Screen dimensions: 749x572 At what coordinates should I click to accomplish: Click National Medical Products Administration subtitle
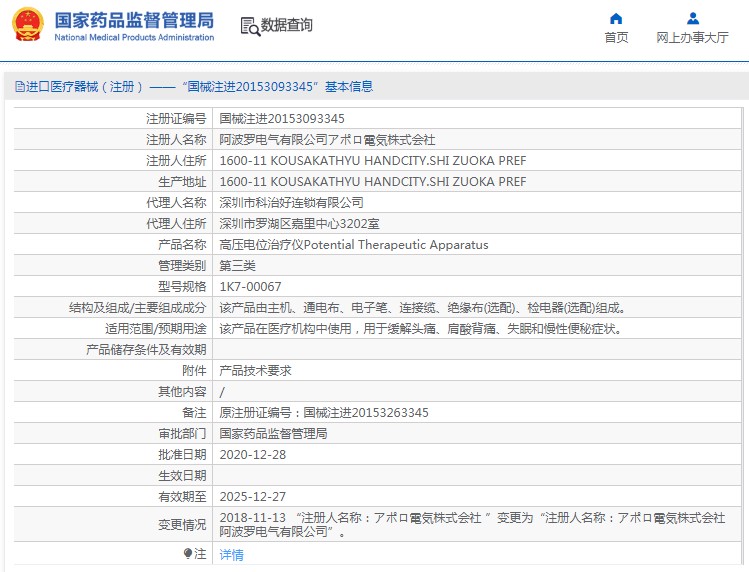(134, 37)
